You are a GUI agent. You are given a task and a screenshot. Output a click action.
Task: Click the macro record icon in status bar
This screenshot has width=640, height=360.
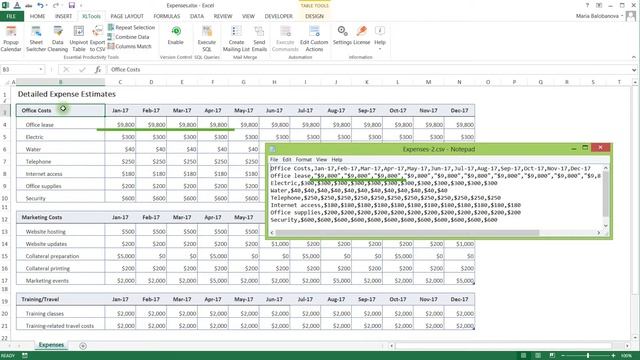pos(25,356)
